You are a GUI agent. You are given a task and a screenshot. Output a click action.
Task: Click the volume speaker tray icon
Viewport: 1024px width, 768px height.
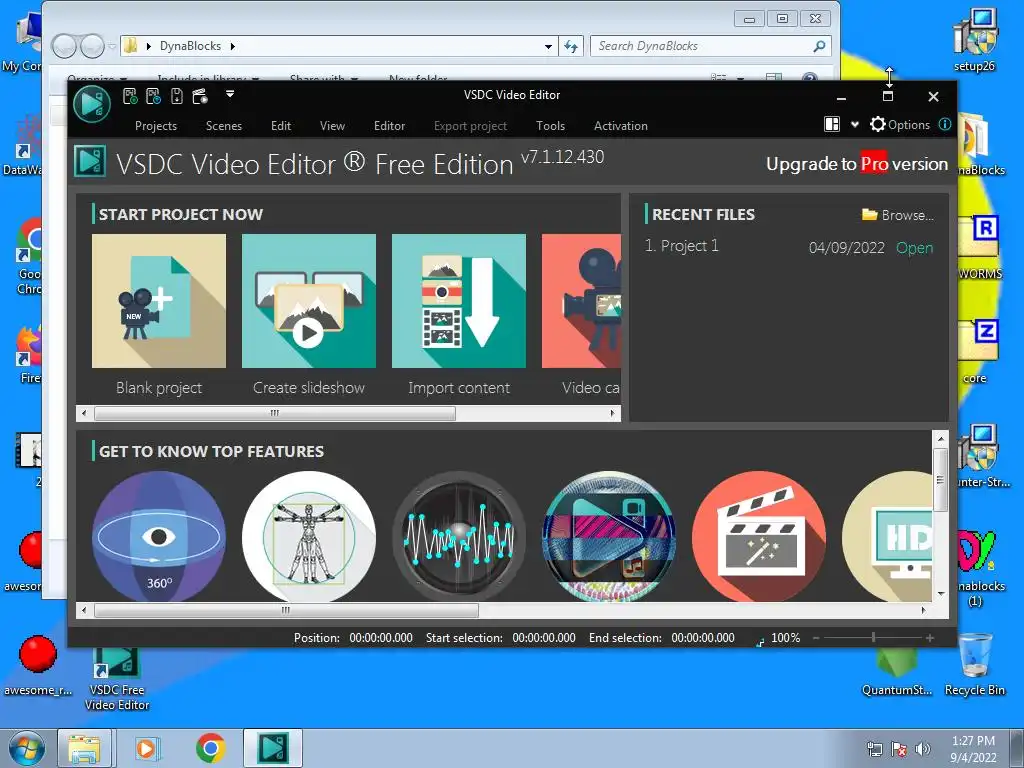click(922, 749)
